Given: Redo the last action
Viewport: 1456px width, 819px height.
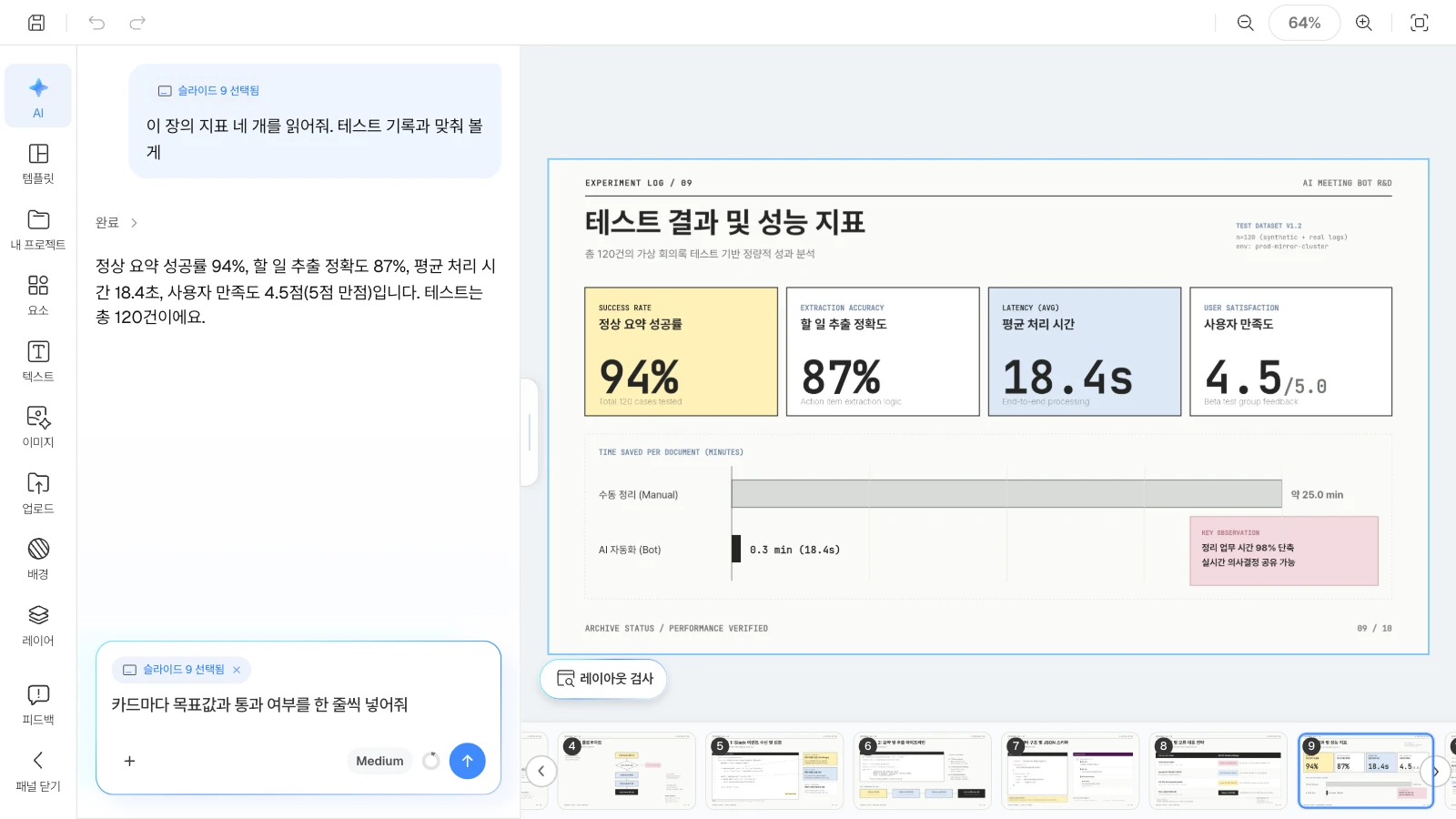Looking at the screenshot, I should (137, 23).
